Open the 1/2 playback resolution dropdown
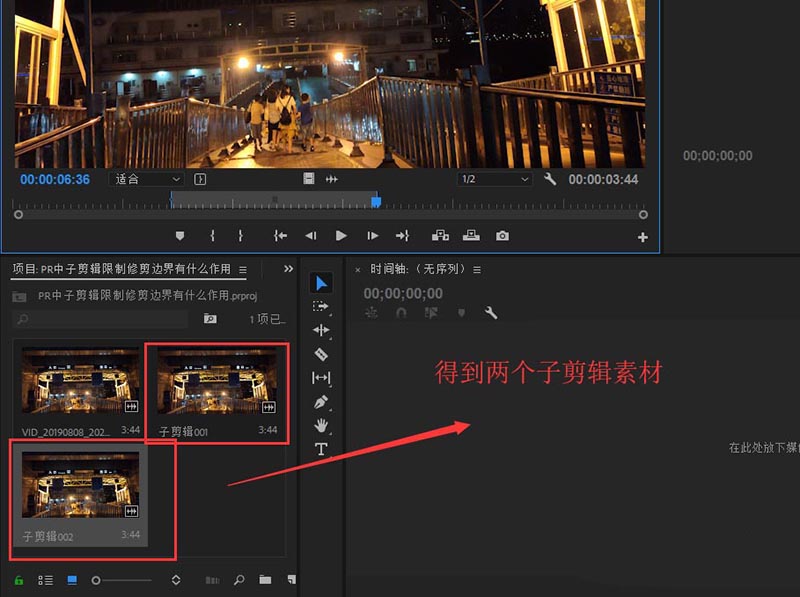The height and width of the screenshot is (597, 800). tap(495, 179)
